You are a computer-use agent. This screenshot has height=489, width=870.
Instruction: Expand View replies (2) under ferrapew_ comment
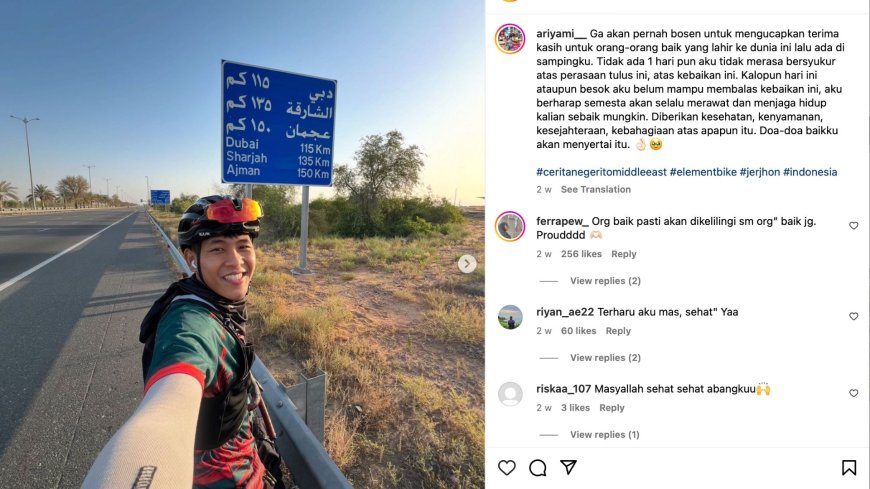point(605,281)
